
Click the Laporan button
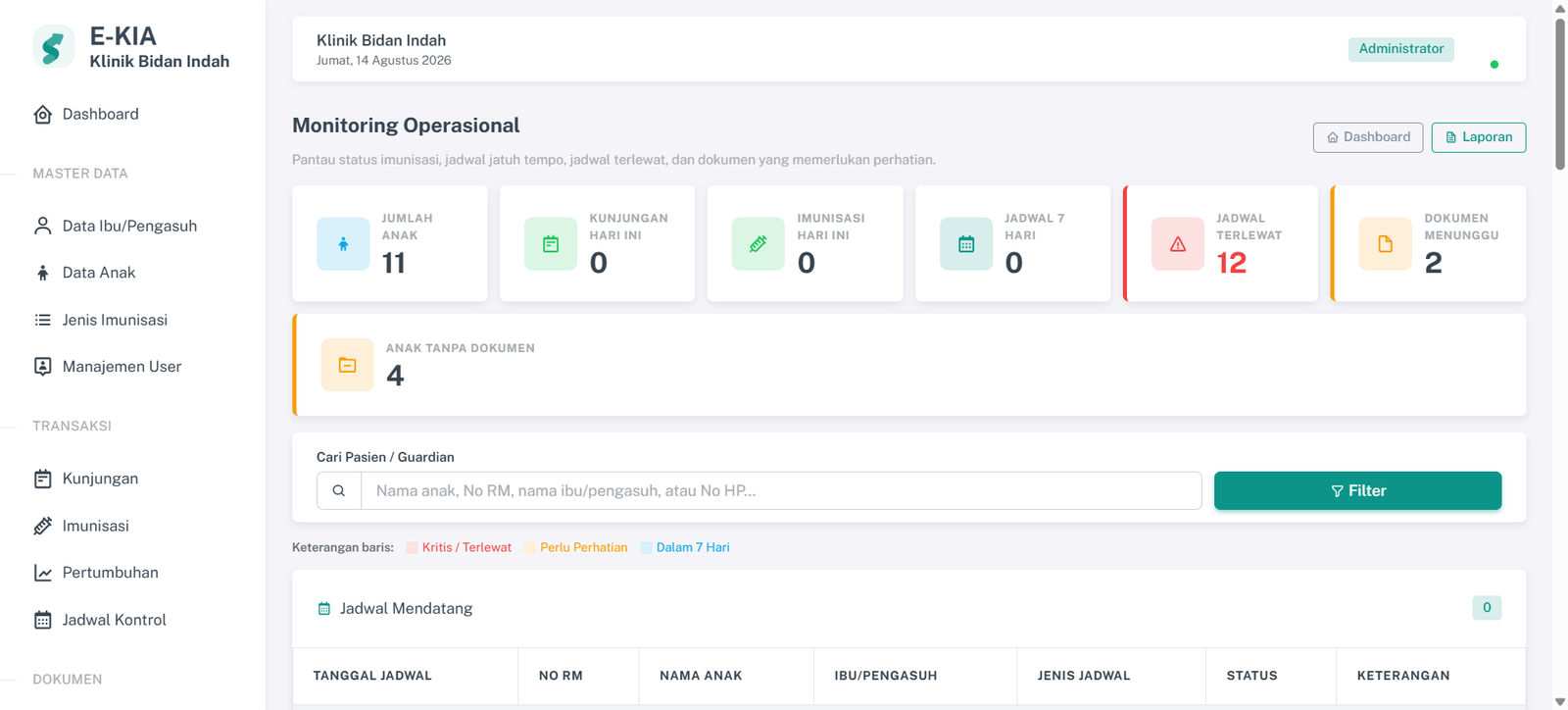point(1479,137)
